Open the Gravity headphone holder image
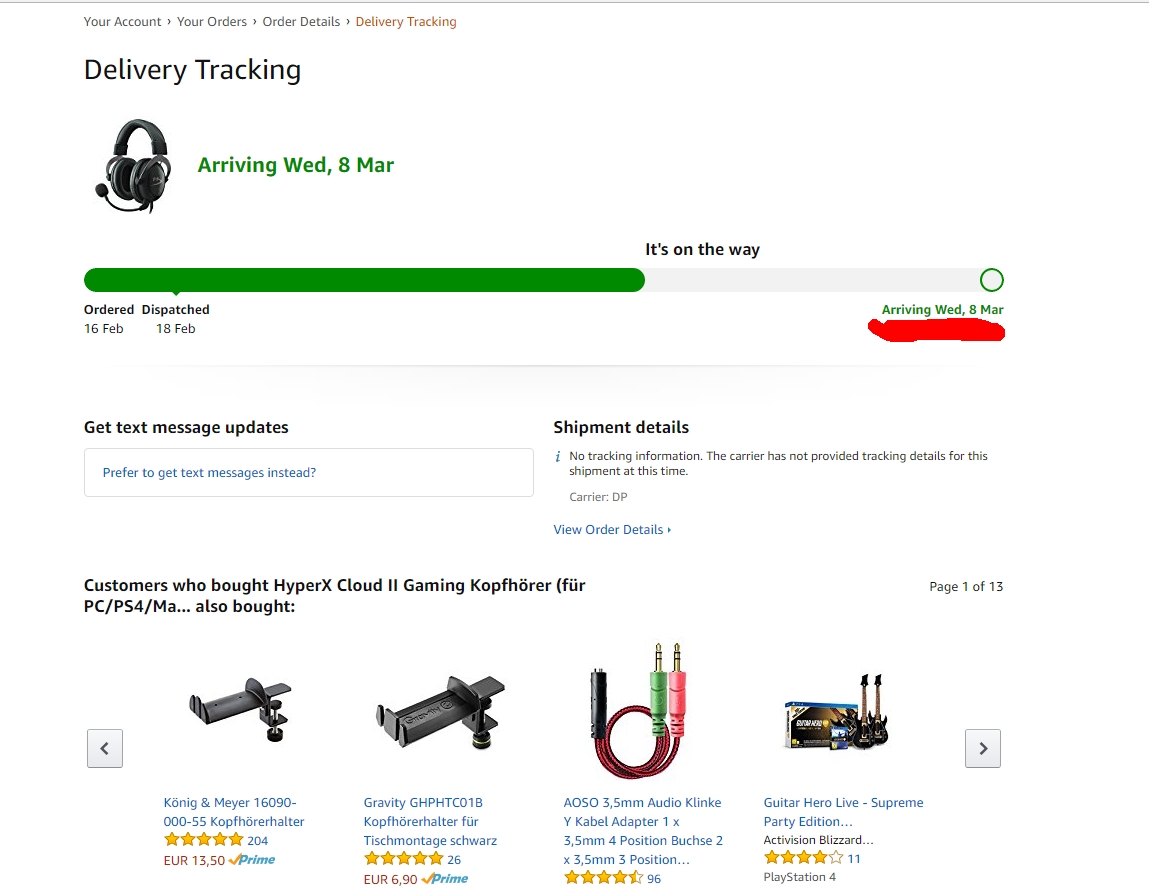This screenshot has width=1149, height=889. [x=440, y=712]
